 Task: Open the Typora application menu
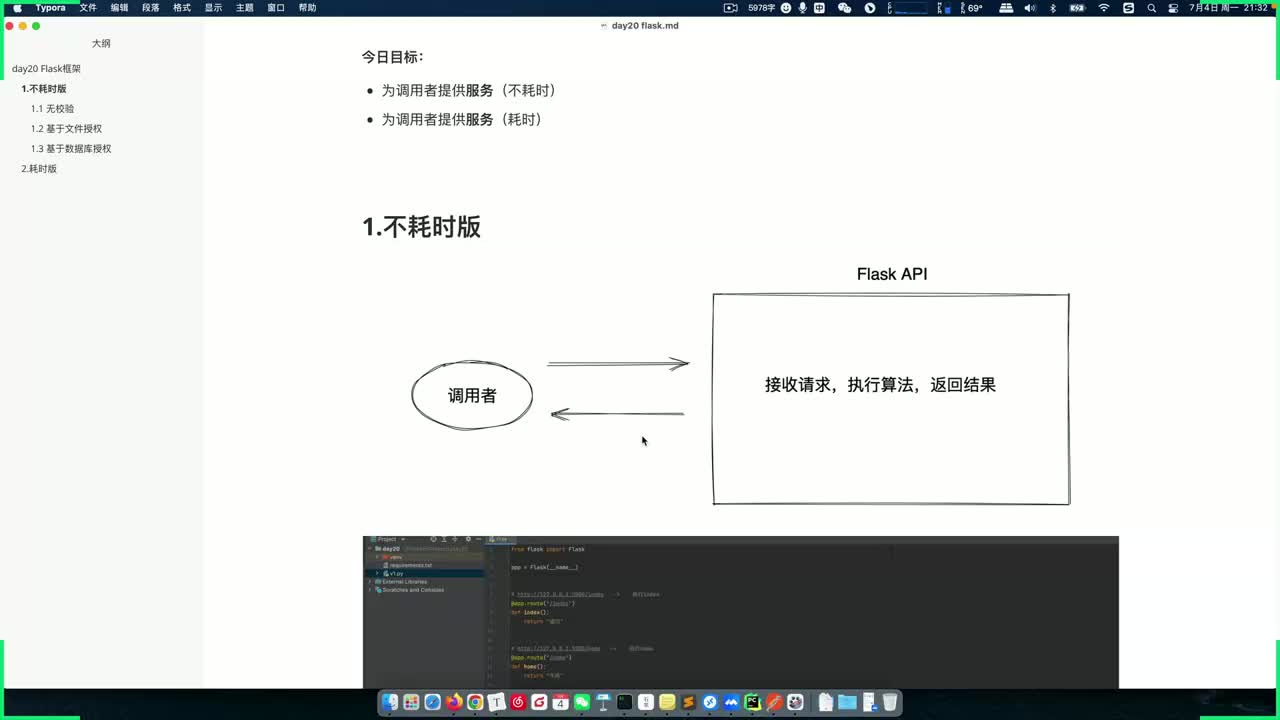[x=51, y=8]
